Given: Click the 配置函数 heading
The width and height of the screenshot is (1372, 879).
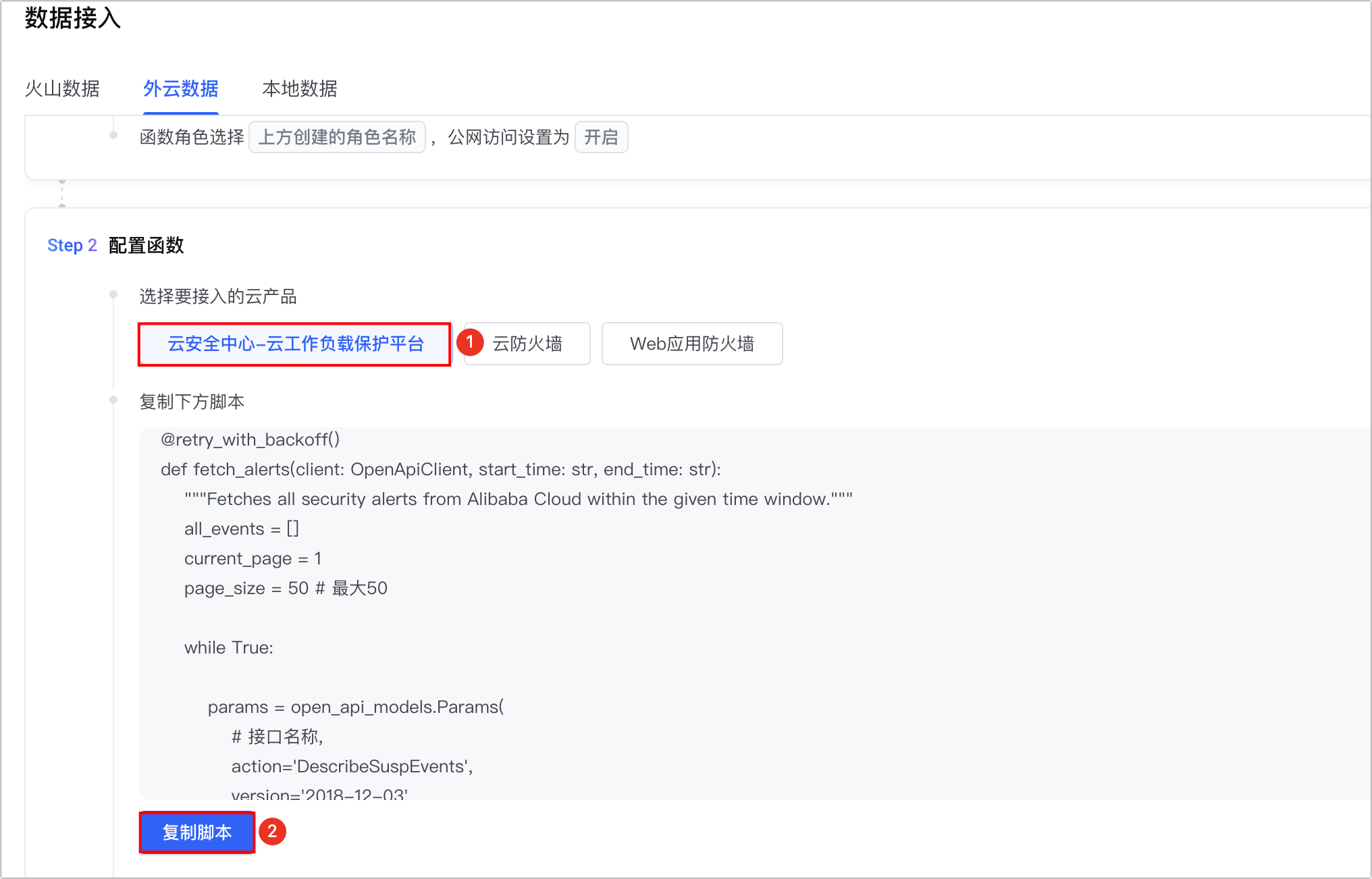Looking at the screenshot, I should pos(147,245).
